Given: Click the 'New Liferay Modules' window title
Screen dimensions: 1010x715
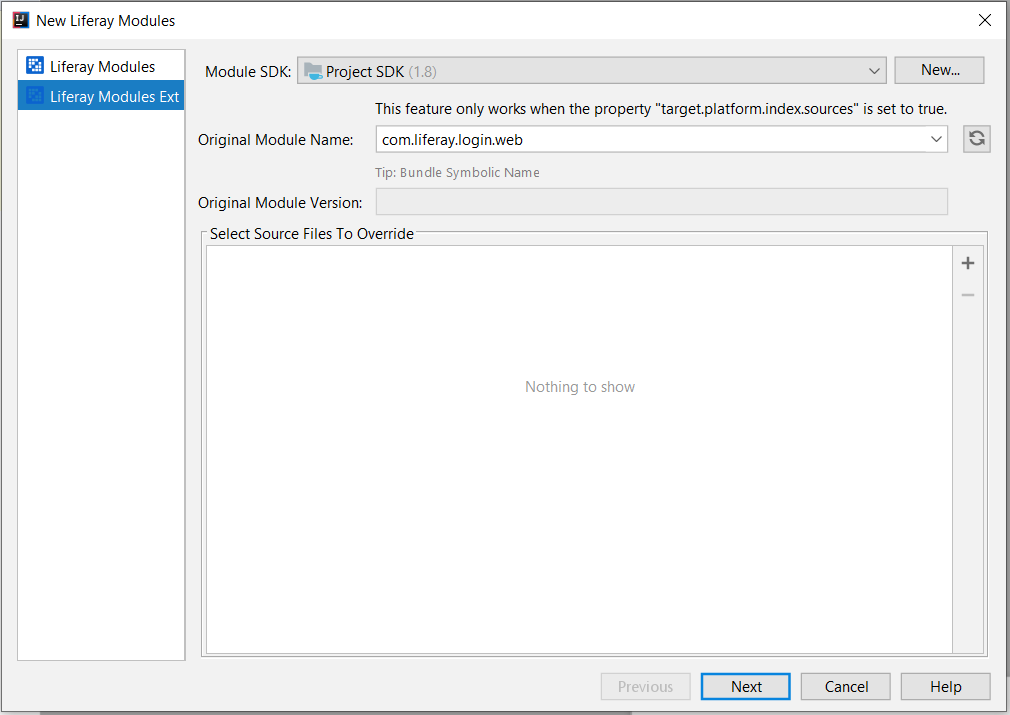Looking at the screenshot, I should pyautogui.click(x=106, y=21).
